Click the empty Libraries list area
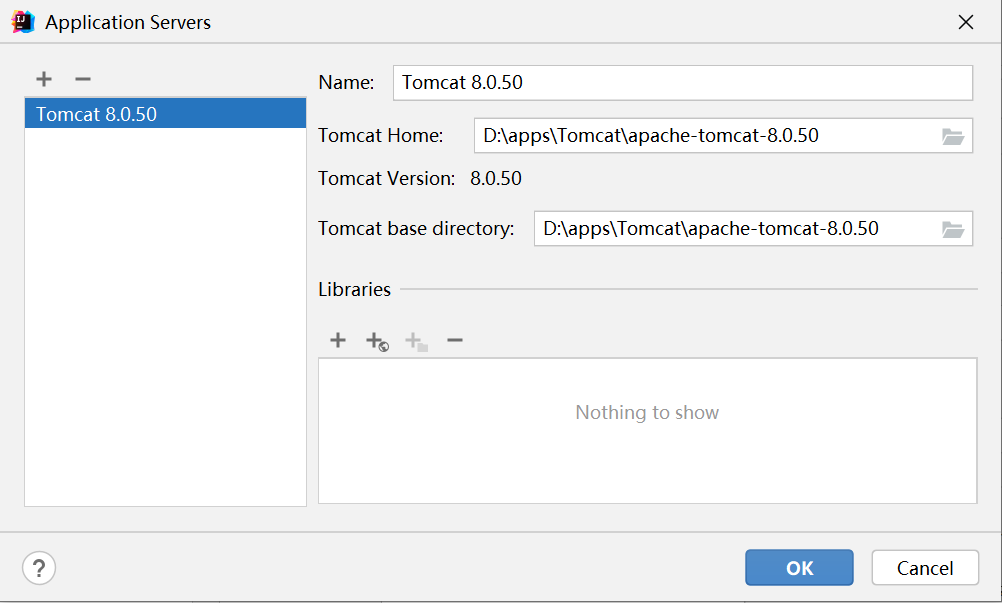The width and height of the screenshot is (1002, 603). point(647,450)
